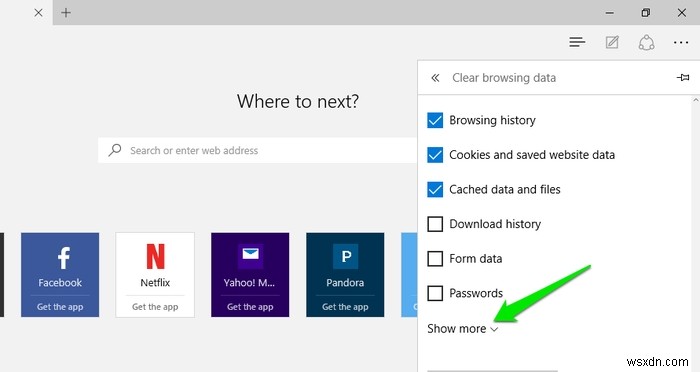Screen dimensions: 700x372
Task: Check the Passwords checkbox
Action: (x=435, y=293)
